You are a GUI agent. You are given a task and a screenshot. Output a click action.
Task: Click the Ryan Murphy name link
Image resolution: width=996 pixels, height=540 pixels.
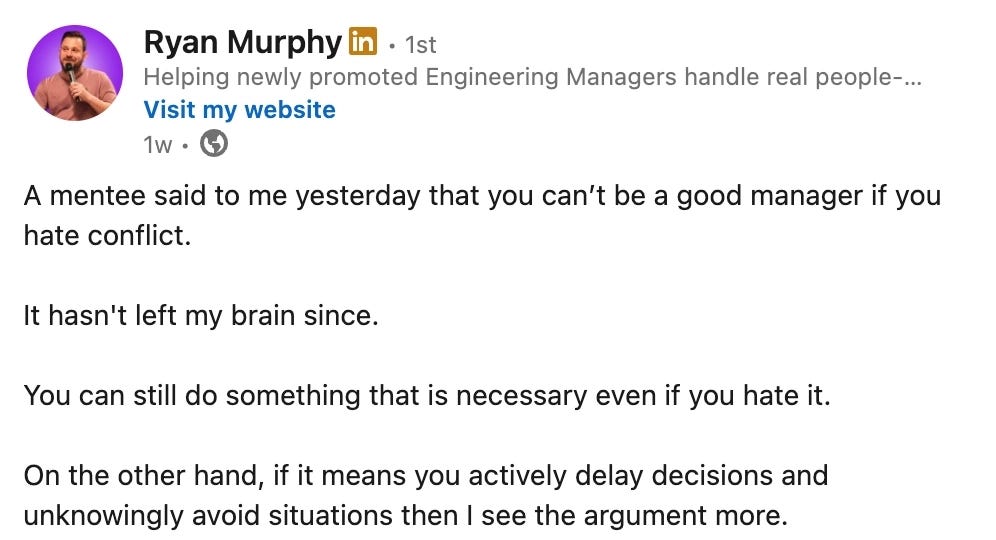[243, 43]
